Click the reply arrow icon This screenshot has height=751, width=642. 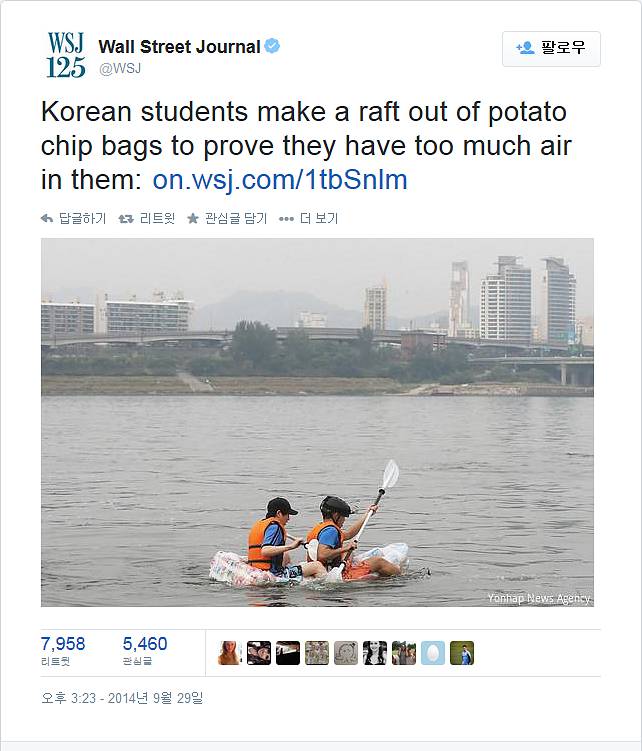click(x=46, y=218)
